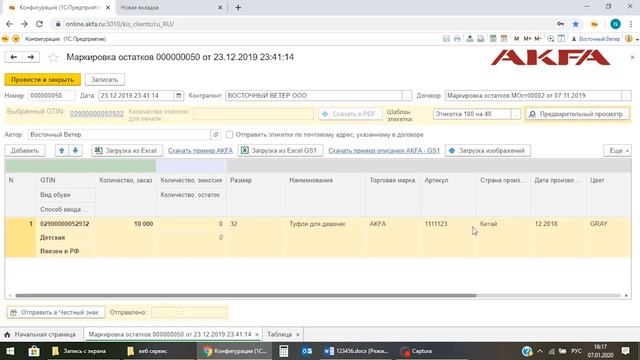Click Chrome bookmark star icon

tap(576, 24)
